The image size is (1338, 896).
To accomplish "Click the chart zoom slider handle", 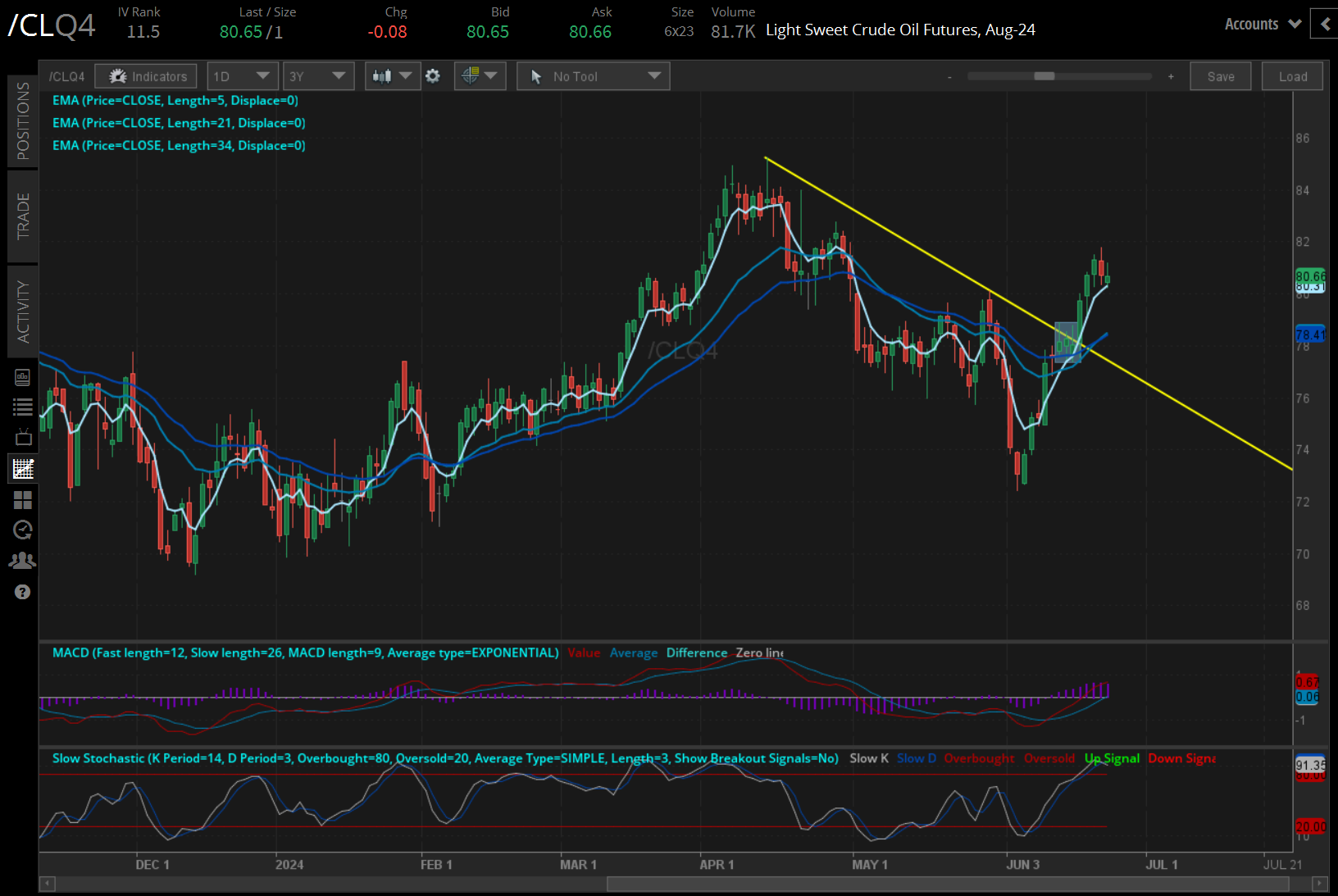I will tap(1044, 76).
